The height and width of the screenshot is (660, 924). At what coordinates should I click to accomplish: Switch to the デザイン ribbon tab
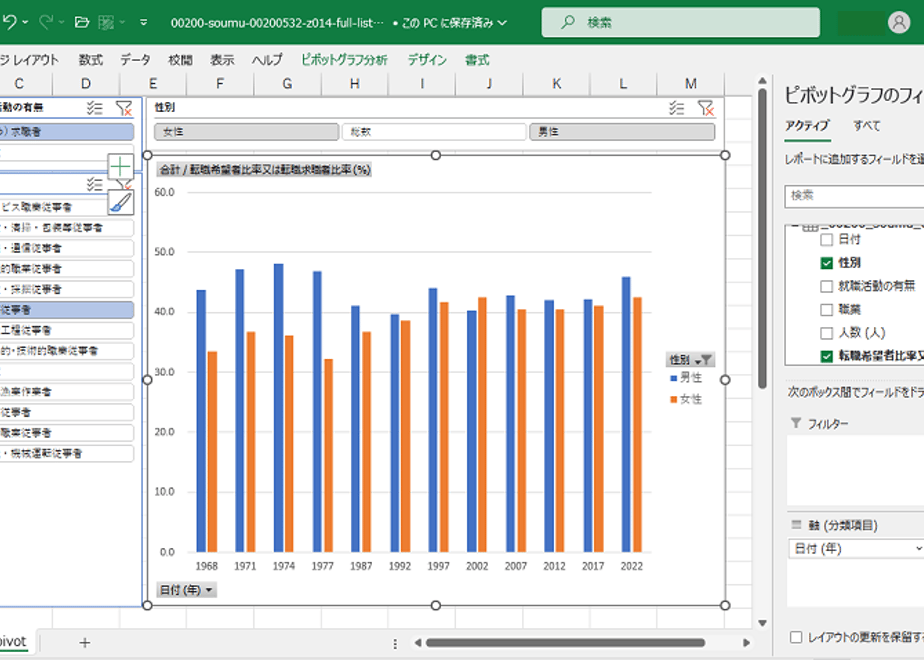click(x=427, y=60)
